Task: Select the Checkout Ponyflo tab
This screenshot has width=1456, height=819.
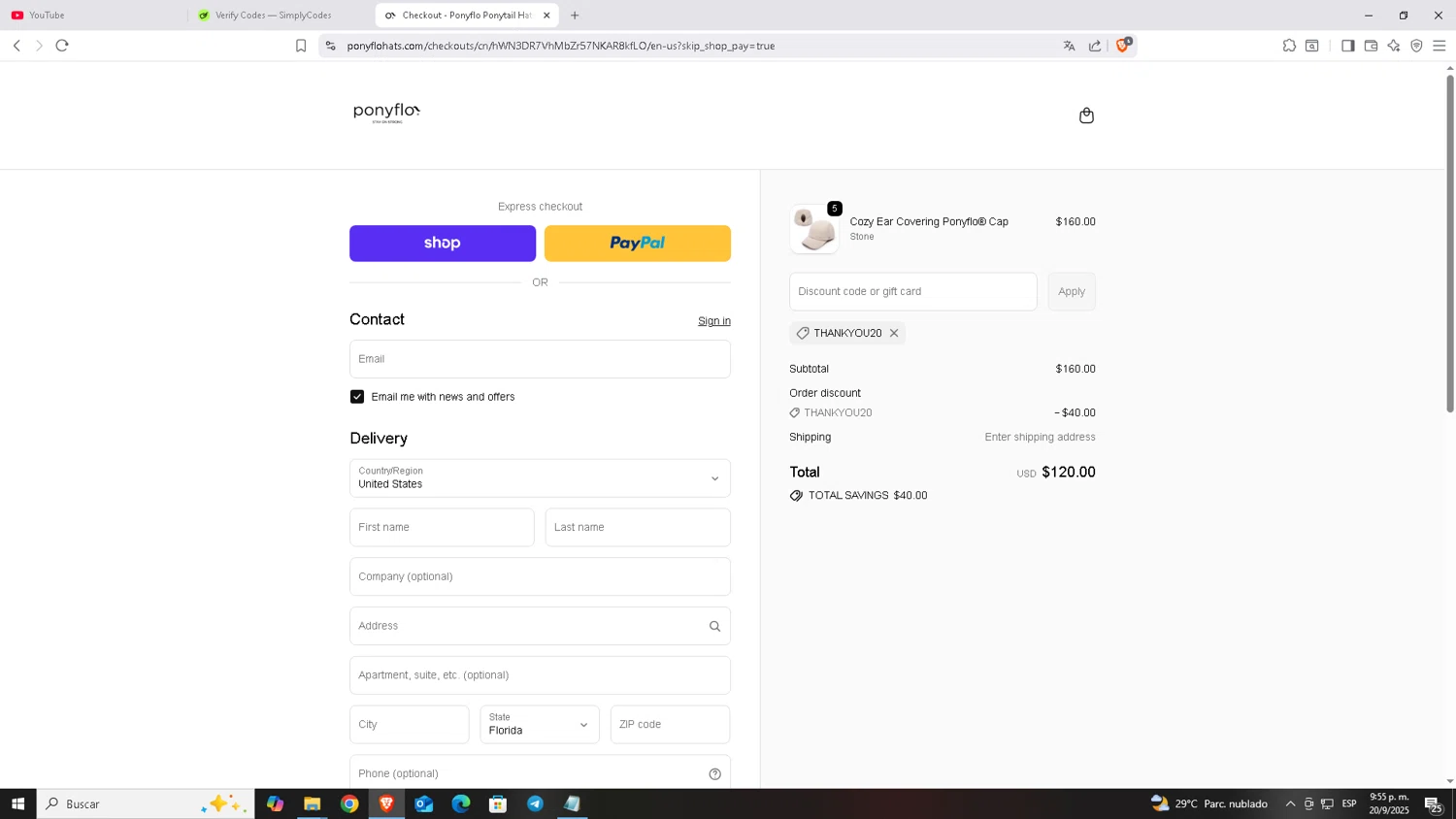Action: [x=466, y=15]
